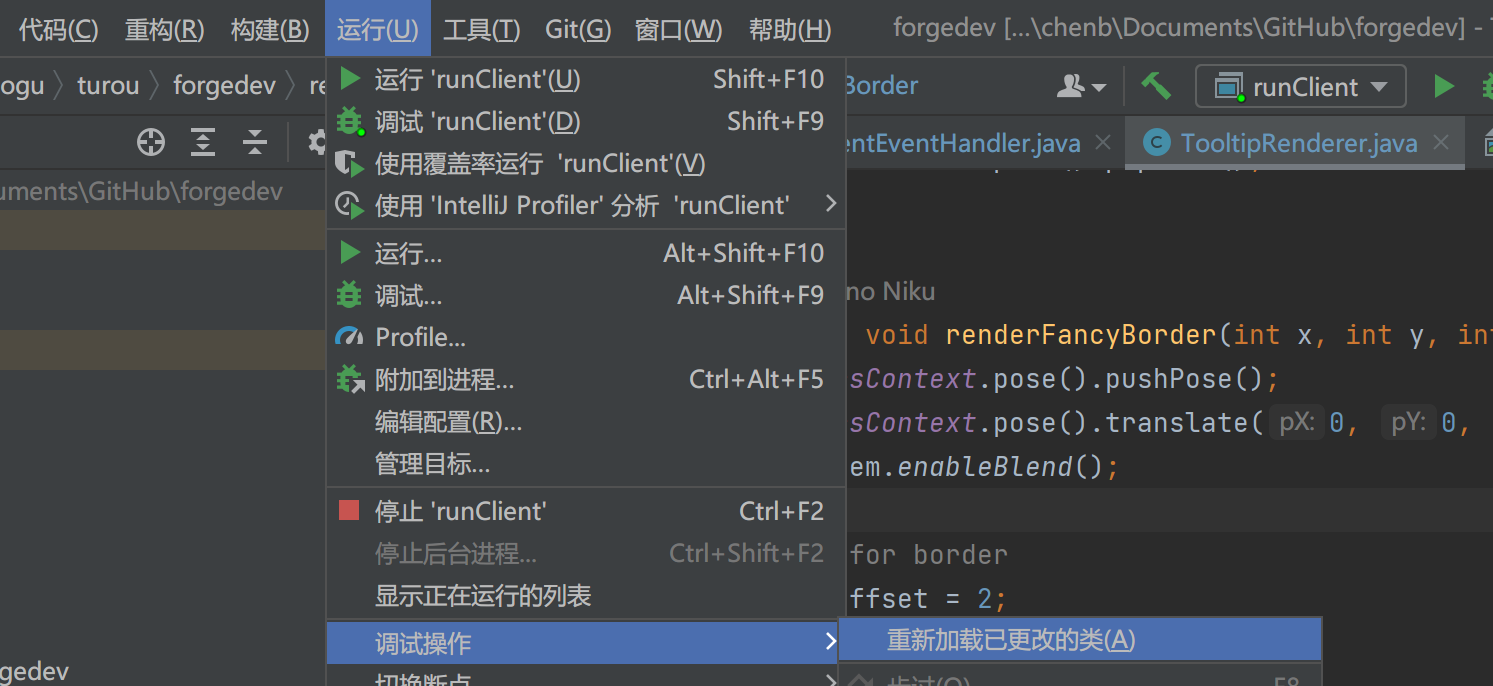The height and width of the screenshot is (686, 1493).
Task: Open Profile... from the Run menu
Action: point(420,338)
